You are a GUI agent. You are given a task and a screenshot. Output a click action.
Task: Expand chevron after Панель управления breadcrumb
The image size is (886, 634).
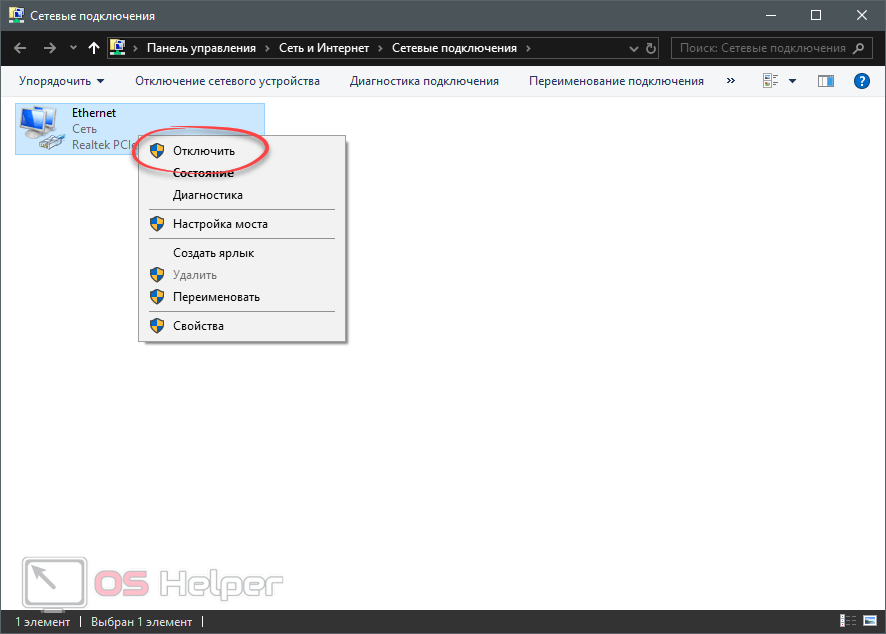tap(267, 48)
